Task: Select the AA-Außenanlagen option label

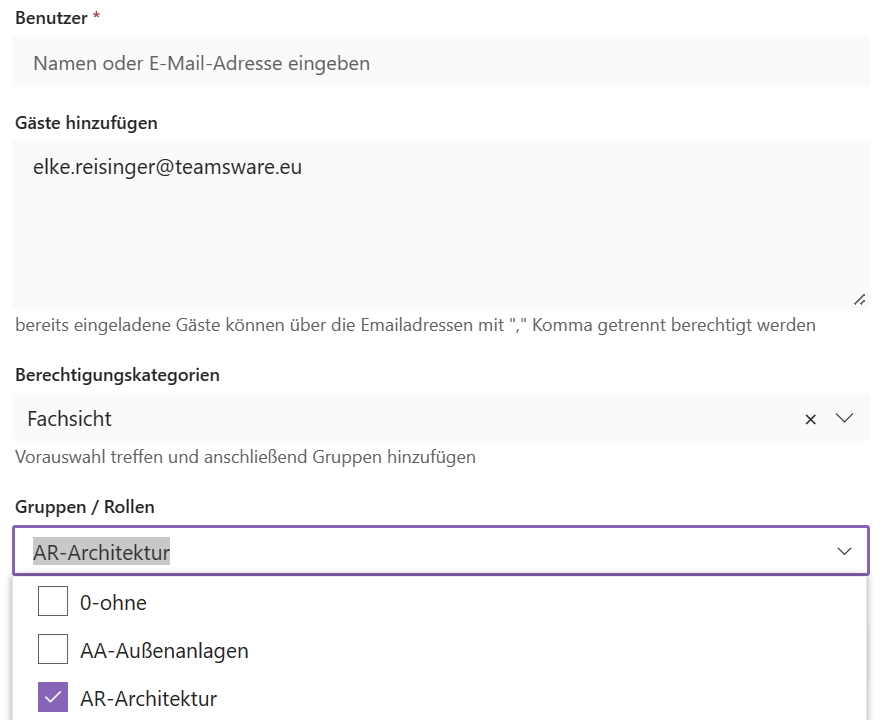Action: point(164,650)
